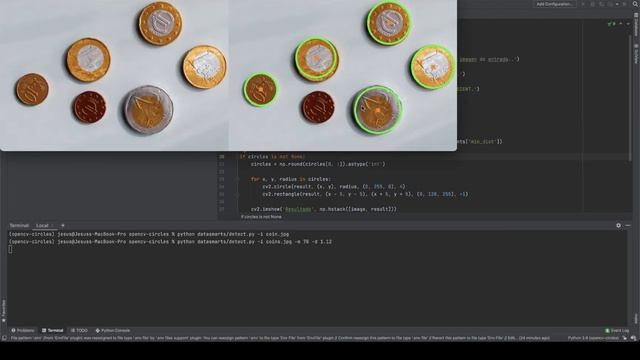Click the cv2.imshow code line in editor
Image resolution: width=640 pixels, height=360 pixels.
click(324, 209)
